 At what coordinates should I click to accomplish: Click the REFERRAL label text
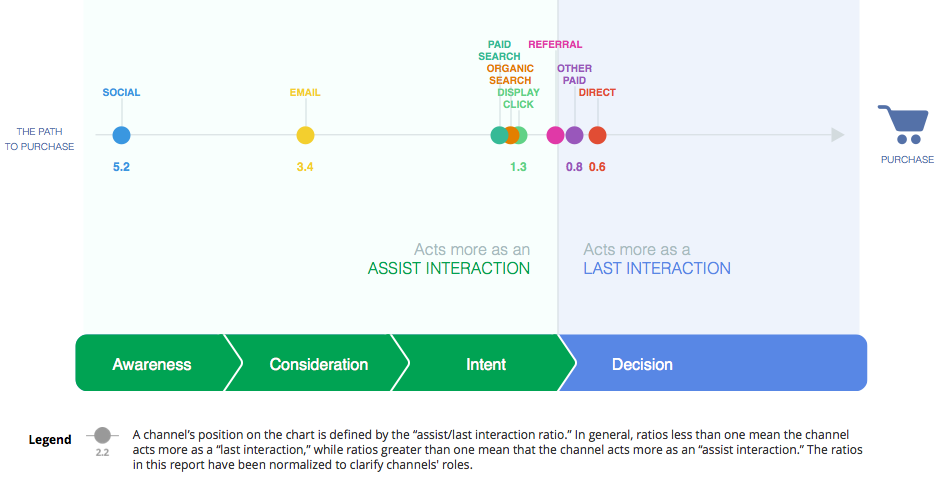[555, 45]
